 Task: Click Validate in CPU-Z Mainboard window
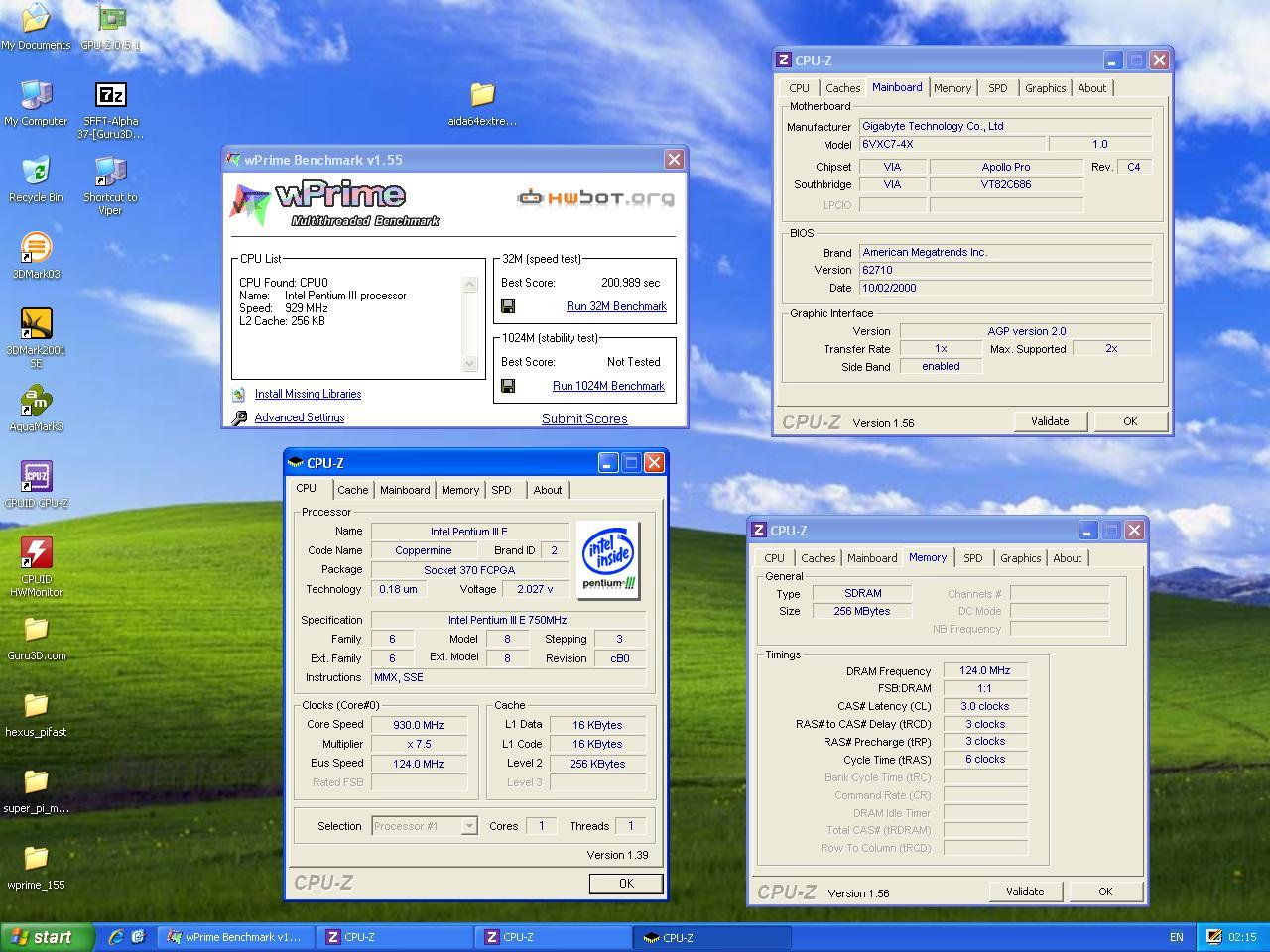point(1050,421)
